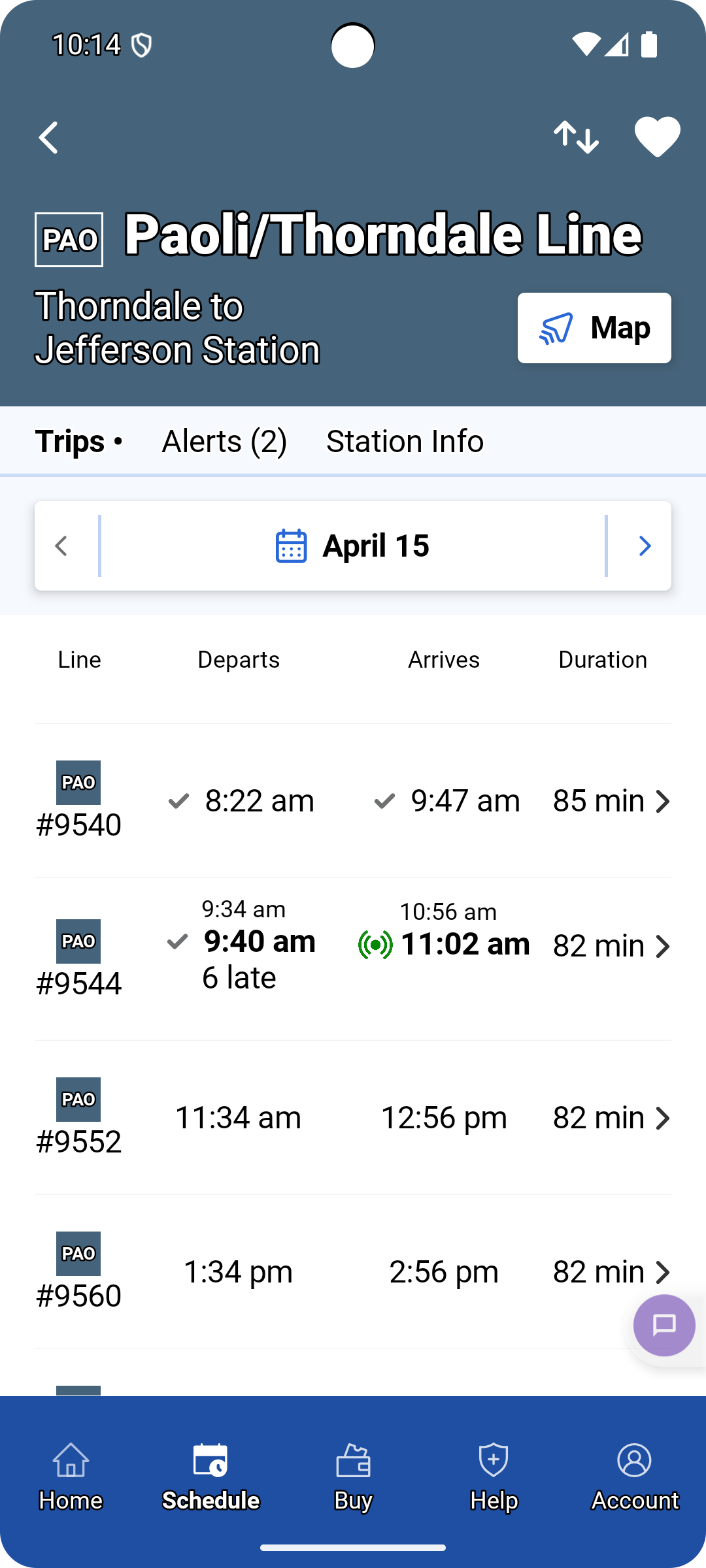Switch to the Alerts (2) tab
The width and height of the screenshot is (706, 1568).
(x=224, y=442)
